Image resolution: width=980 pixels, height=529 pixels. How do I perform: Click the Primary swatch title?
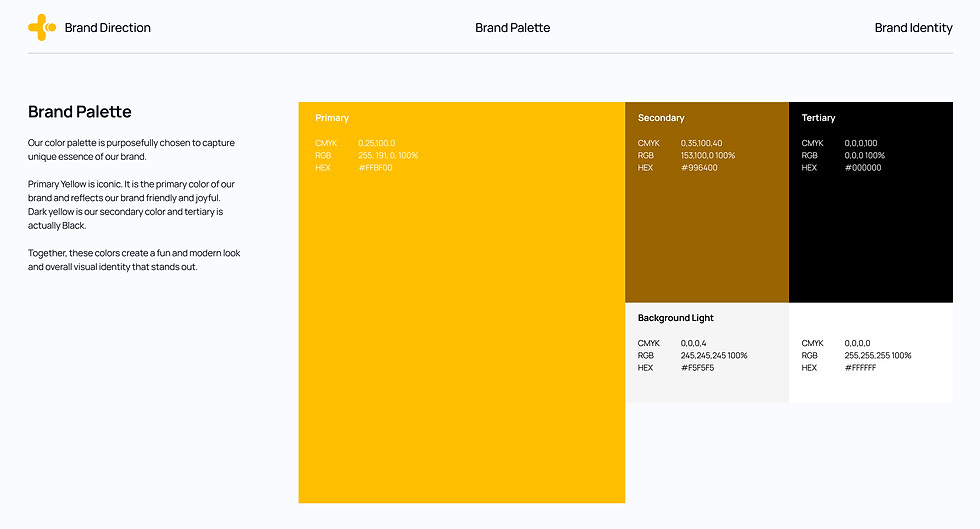tap(332, 118)
